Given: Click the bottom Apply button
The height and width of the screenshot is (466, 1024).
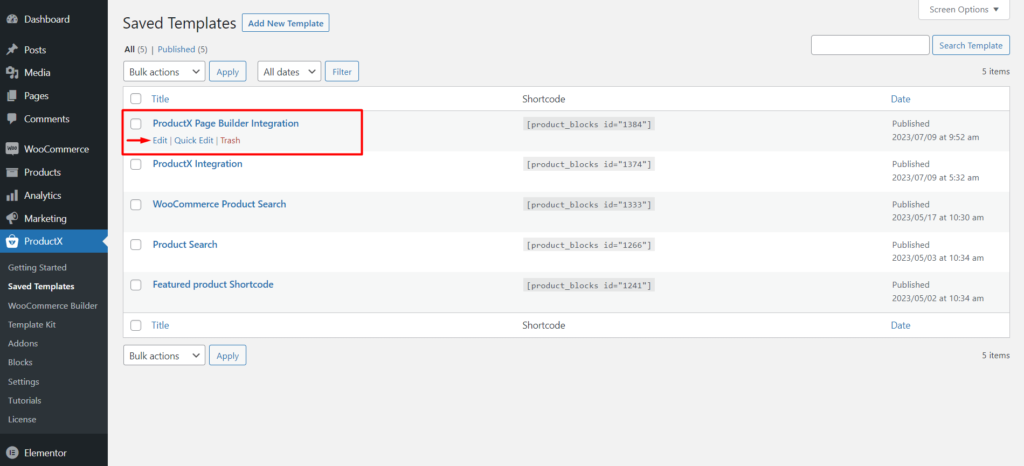Looking at the screenshot, I should point(227,356).
